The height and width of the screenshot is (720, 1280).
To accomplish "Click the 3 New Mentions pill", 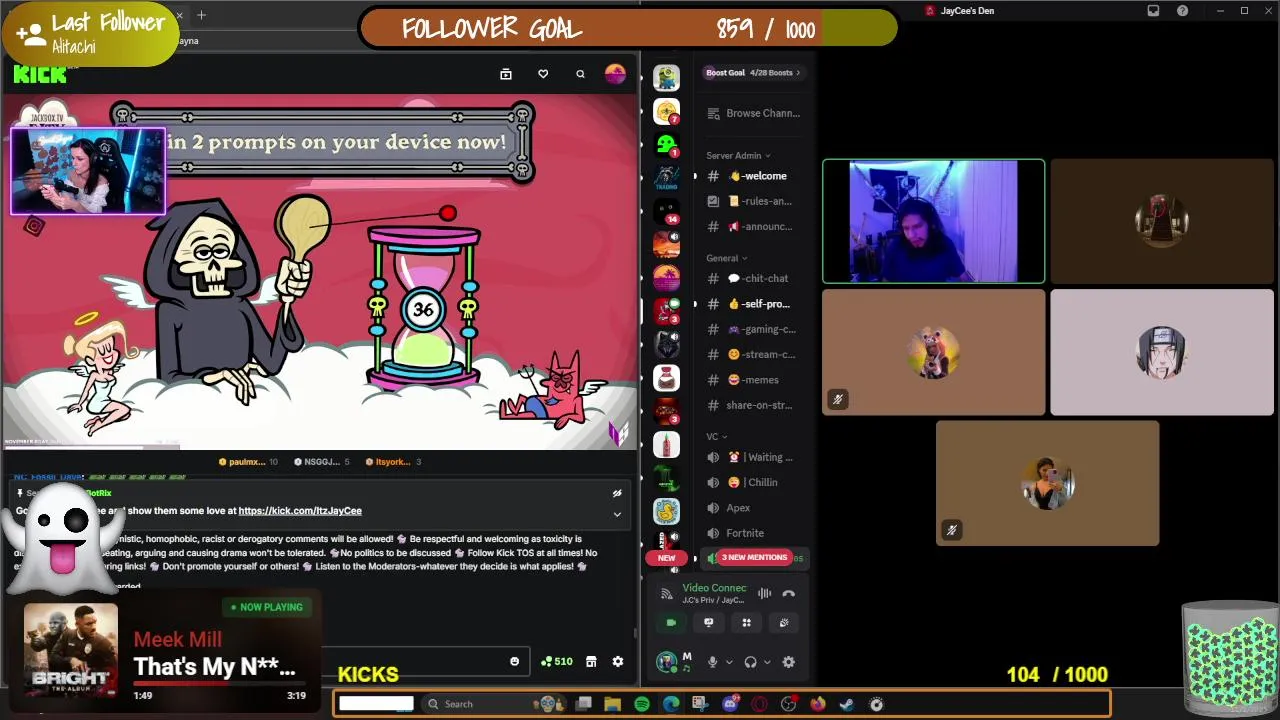I will tap(754, 557).
